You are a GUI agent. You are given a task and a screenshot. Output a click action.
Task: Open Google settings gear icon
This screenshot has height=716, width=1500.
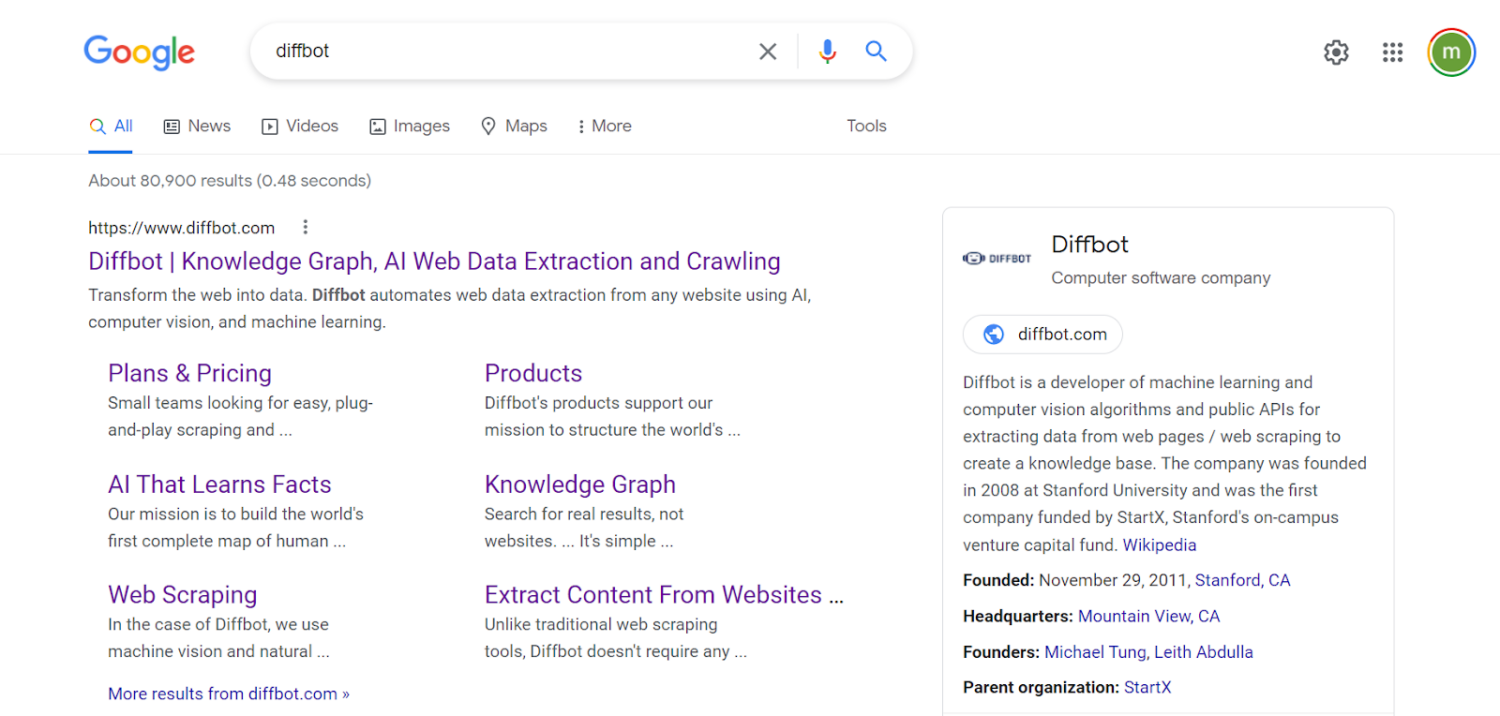1336,52
